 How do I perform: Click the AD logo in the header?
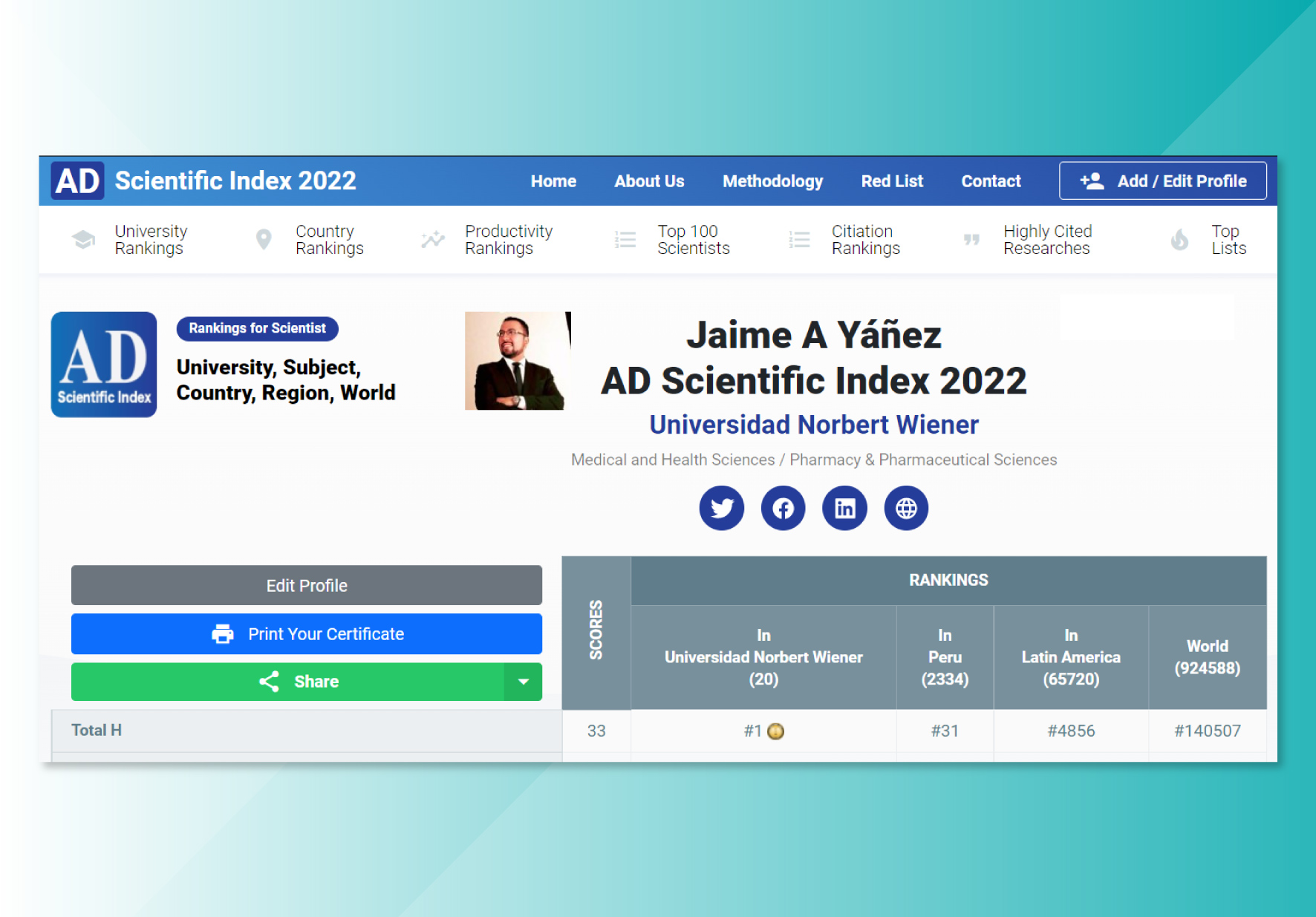click(77, 181)
